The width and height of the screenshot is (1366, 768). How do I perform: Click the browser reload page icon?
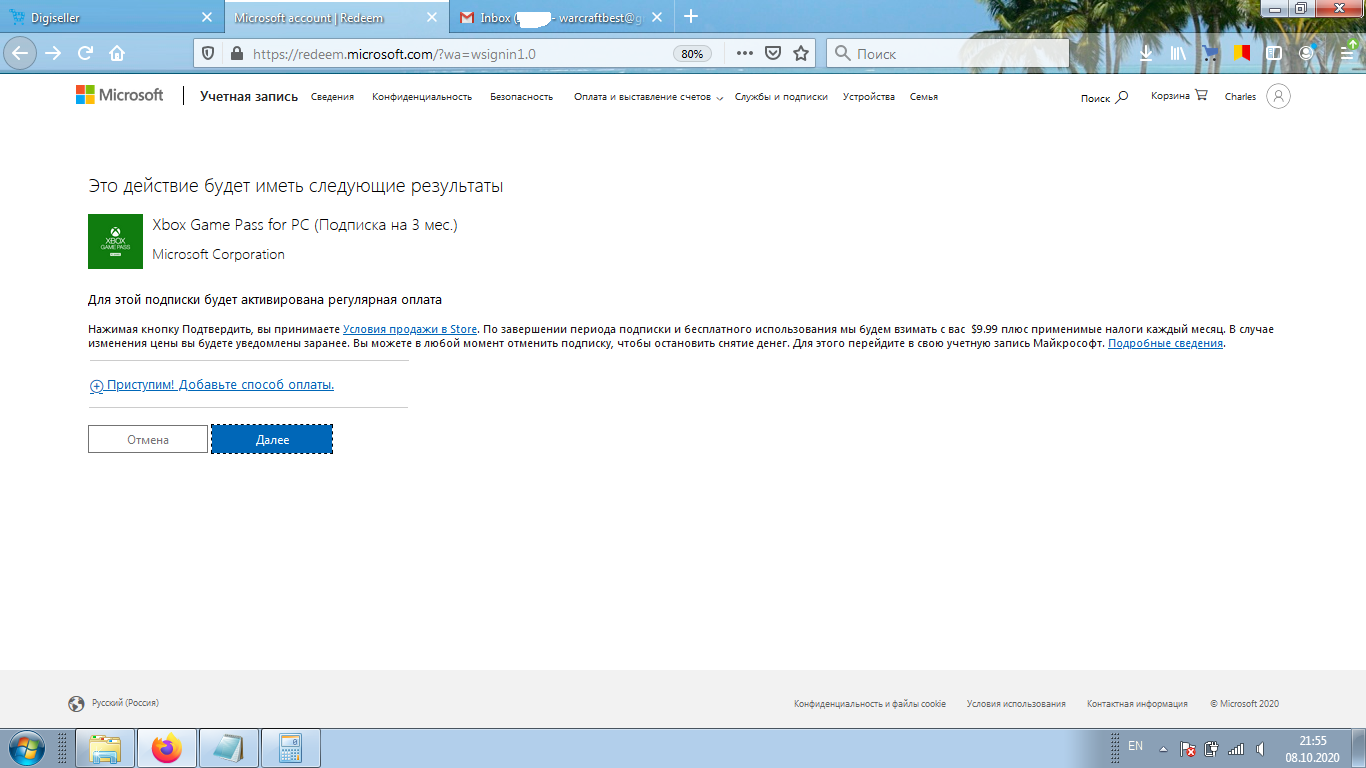pos(86,54)
